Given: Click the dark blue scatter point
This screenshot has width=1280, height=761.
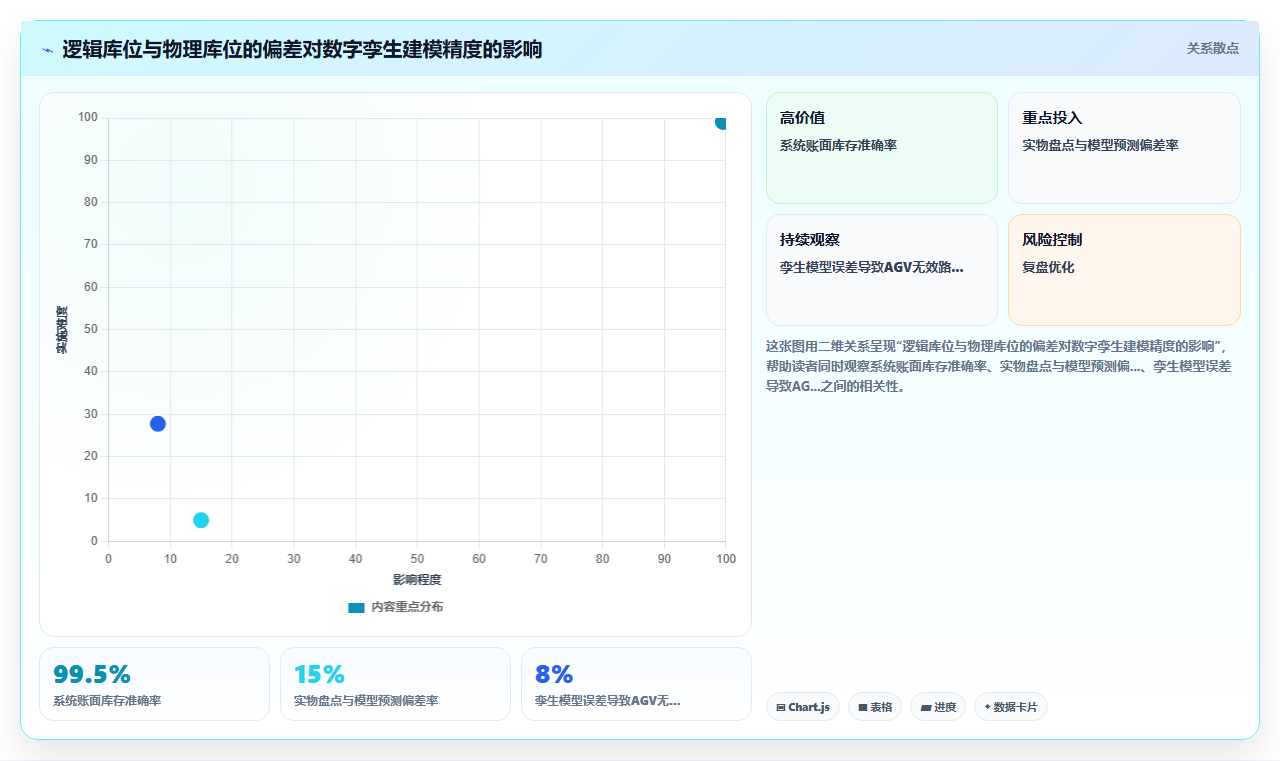Looking at the screenshot, I should click(158, 424).
